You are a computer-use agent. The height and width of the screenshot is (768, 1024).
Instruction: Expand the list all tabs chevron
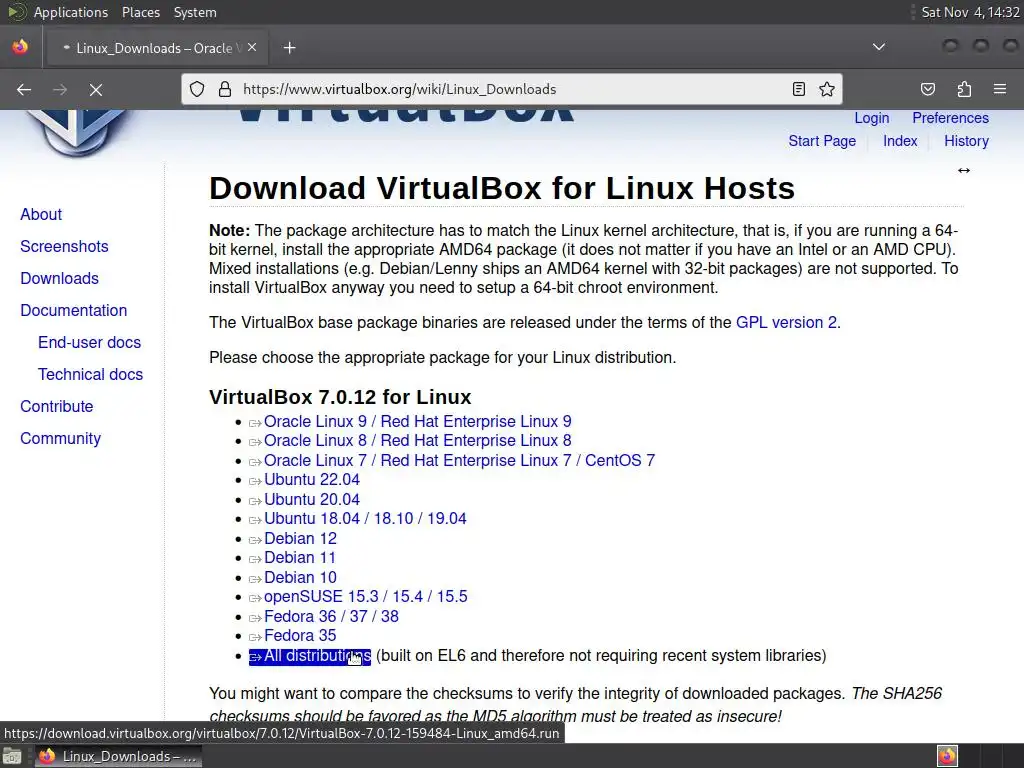(x=879, y=47)
